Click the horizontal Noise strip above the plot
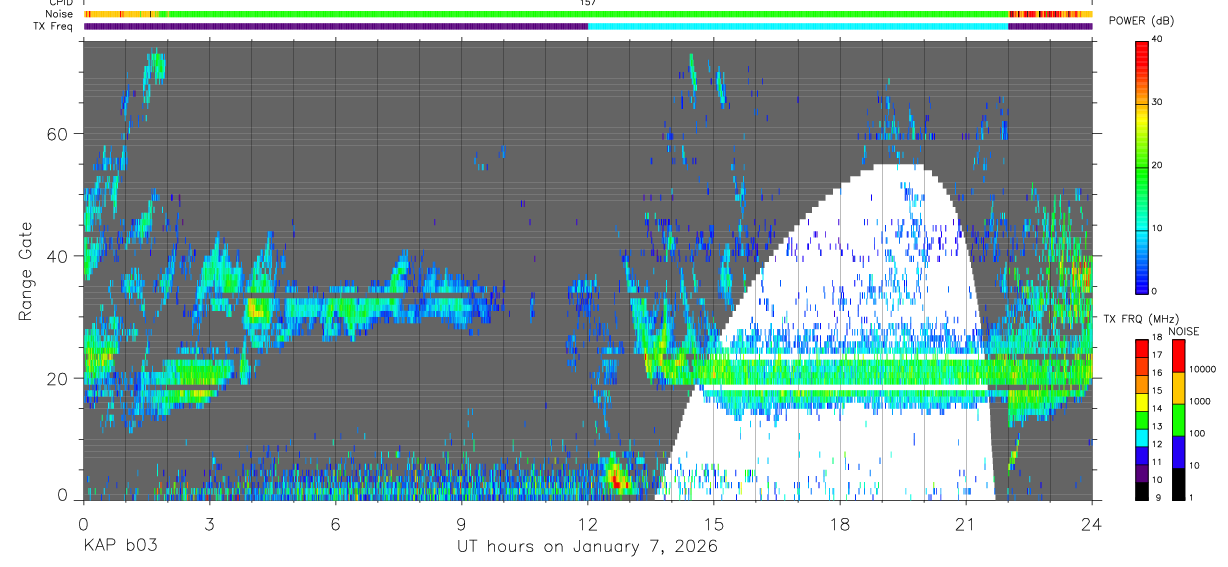Viewport: 1228px width, 567px height. pos(588,15)
